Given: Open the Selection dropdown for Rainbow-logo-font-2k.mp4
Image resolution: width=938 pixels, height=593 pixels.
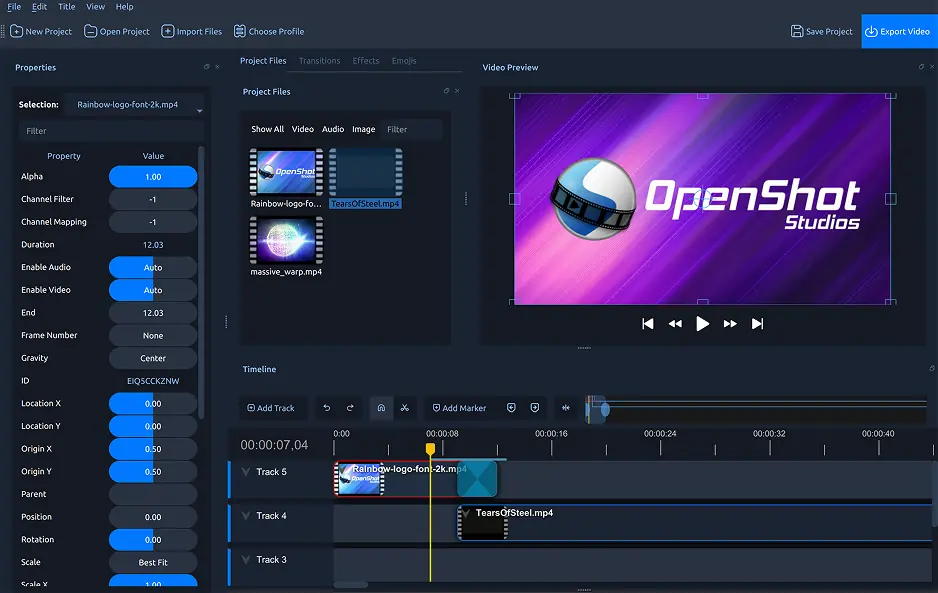Looking at the screenshot, I should [135, 105].
